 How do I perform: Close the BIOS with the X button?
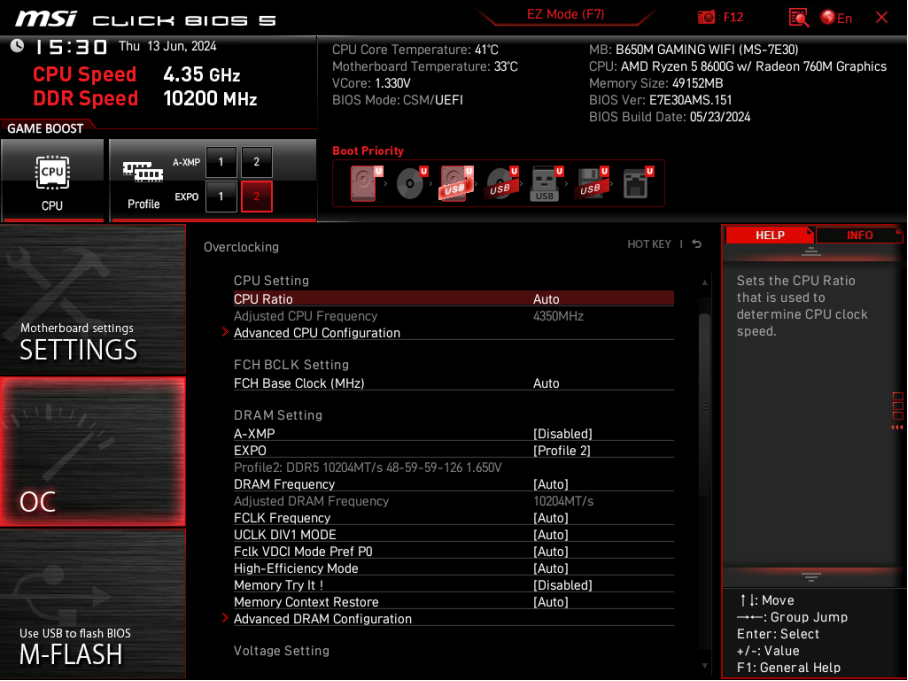pyautogui.click(x=881, y=17)
